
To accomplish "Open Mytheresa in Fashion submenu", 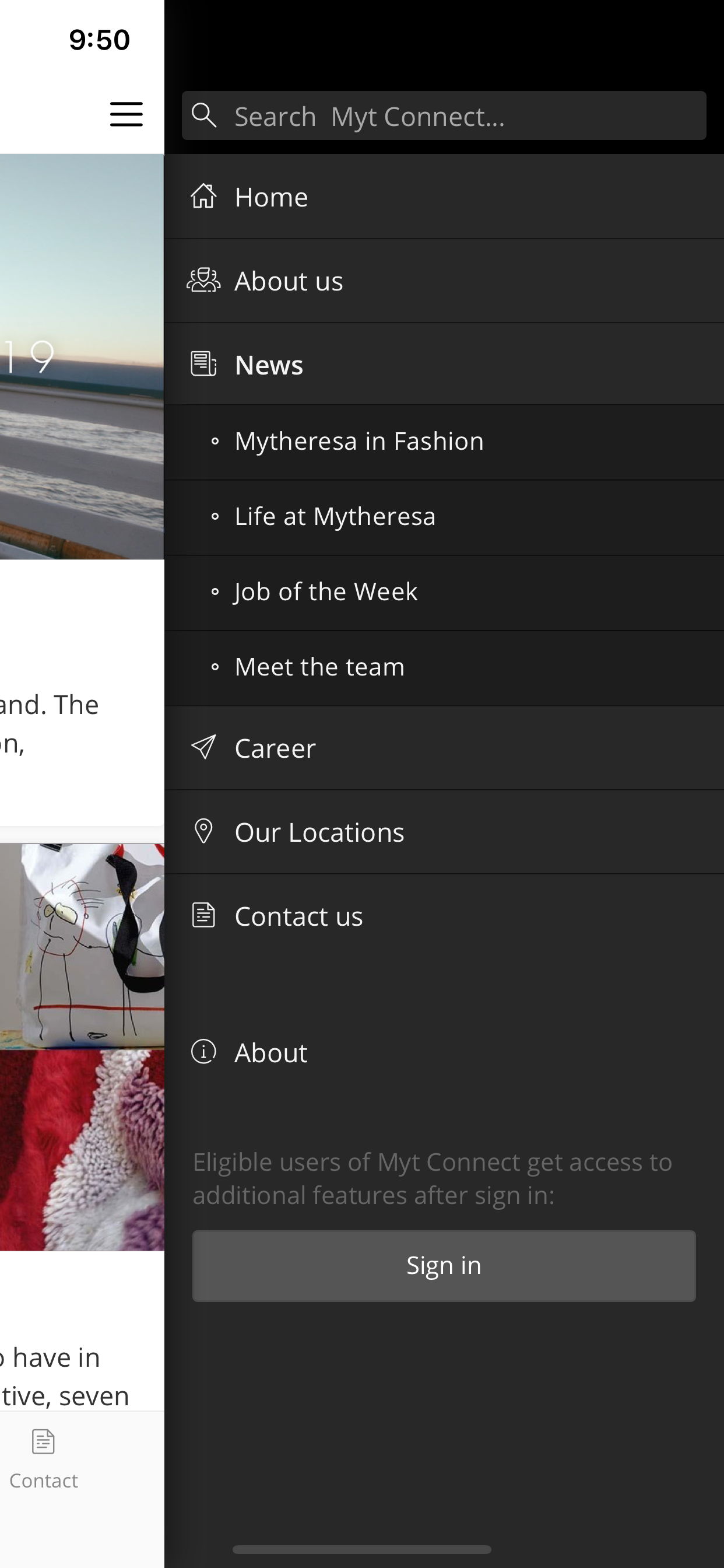I will click(444, 442).
